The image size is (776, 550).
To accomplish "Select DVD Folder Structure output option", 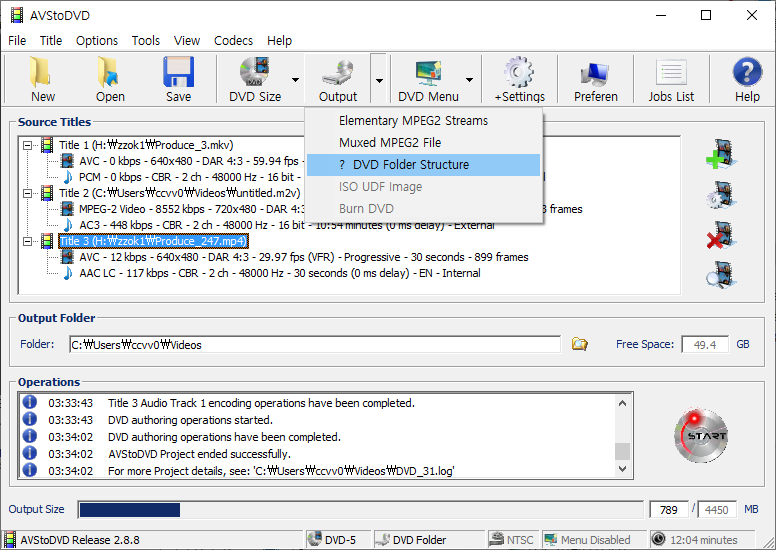I will pos(423,164).
